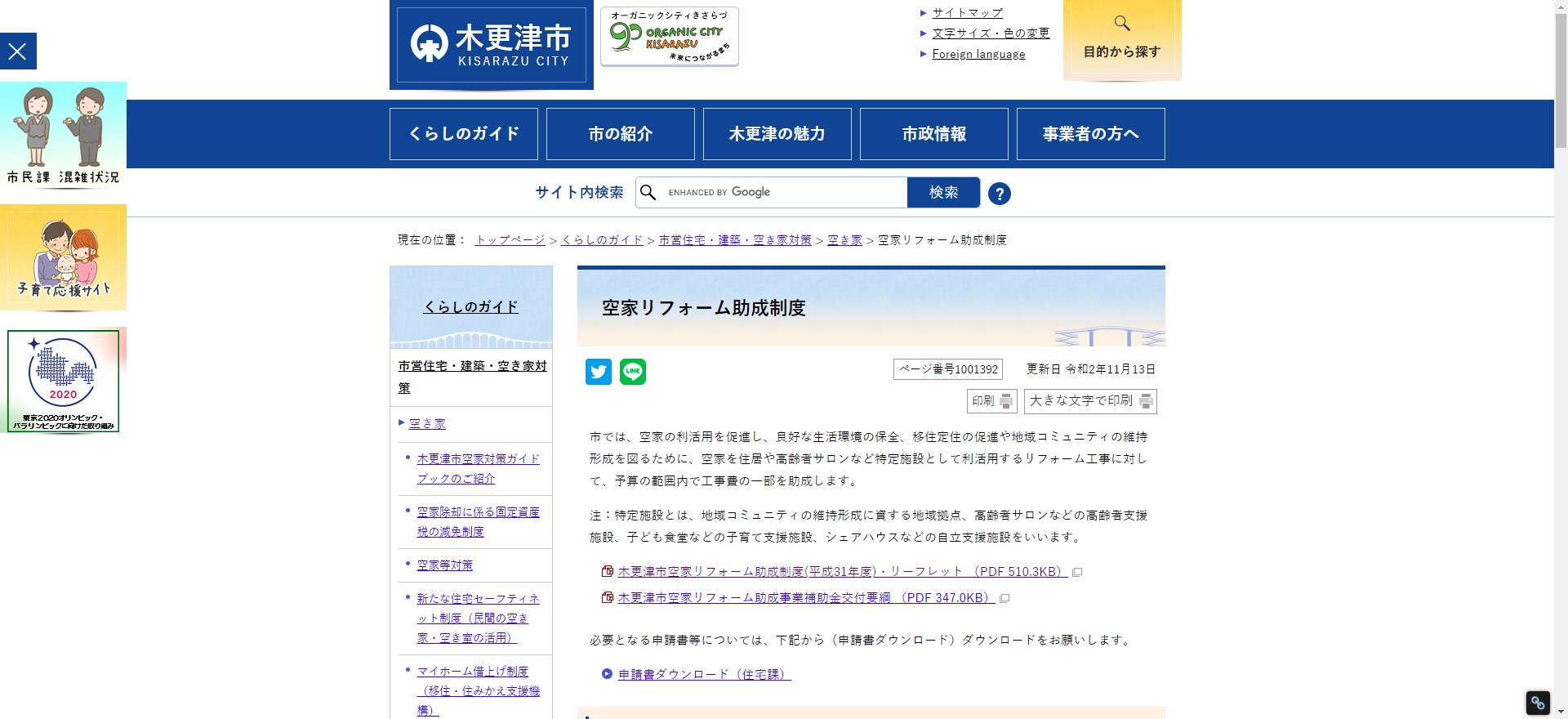Click ページ番号1001392 label
This screenshot has height=719, width=1568.
coord(948,369)
